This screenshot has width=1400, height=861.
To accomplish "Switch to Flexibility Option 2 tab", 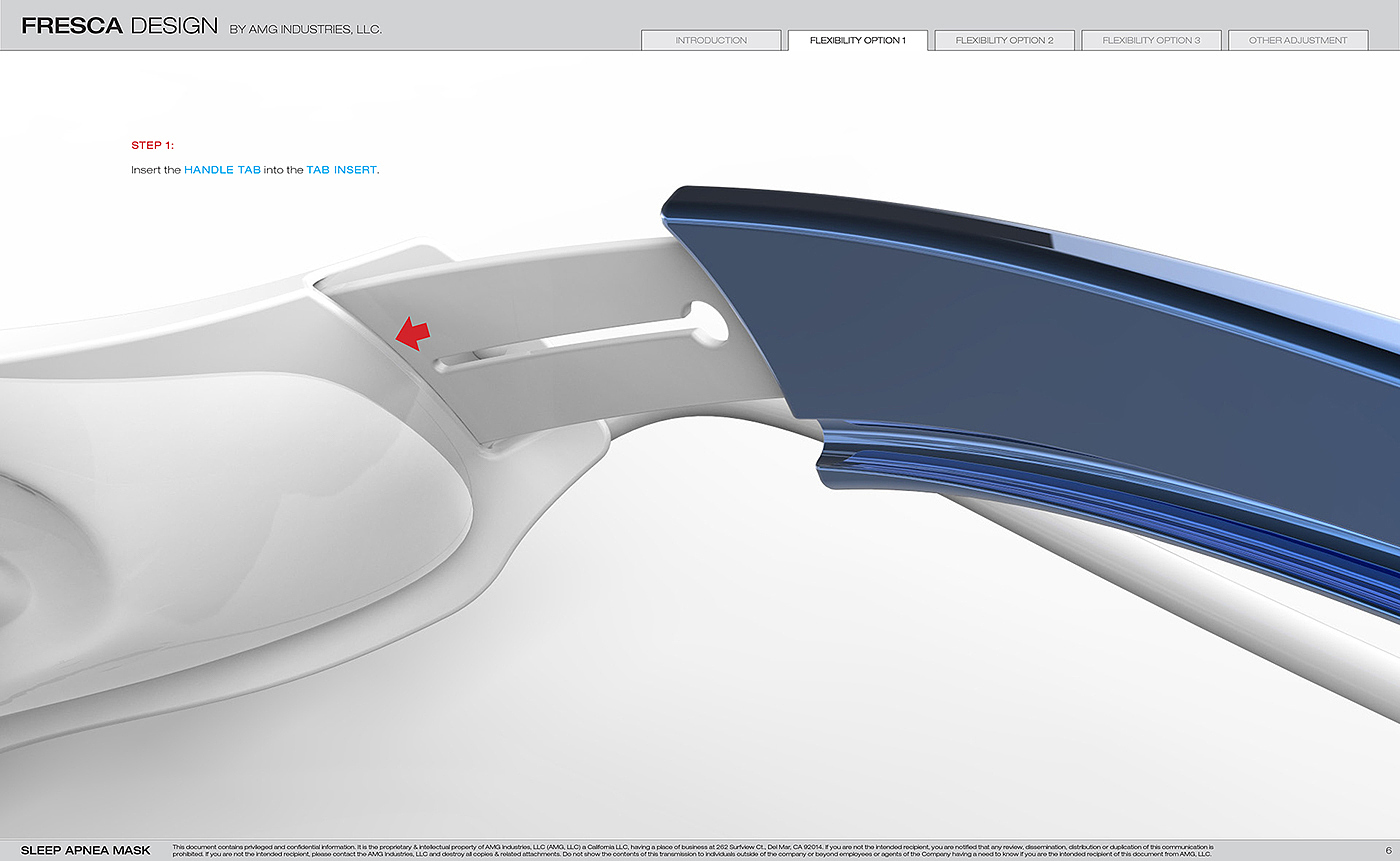I will 1004,41.
